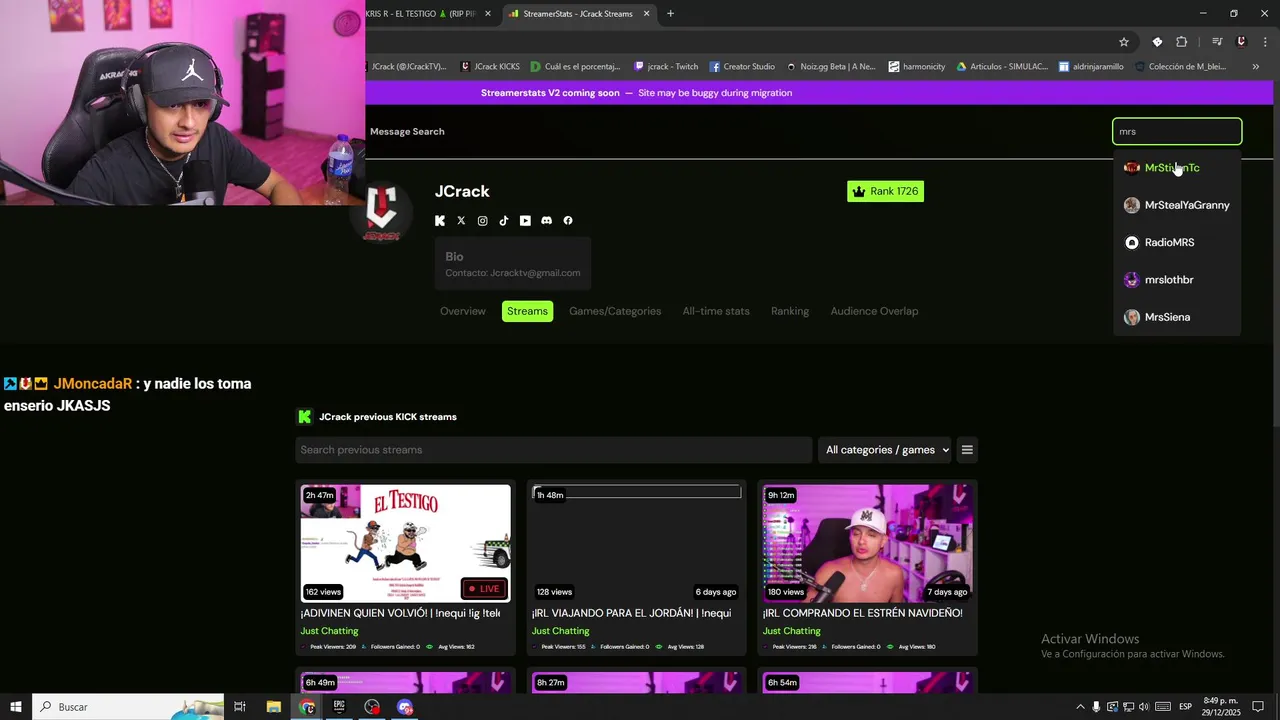Bookmark this page with the star icon

tap(1124, 42)
